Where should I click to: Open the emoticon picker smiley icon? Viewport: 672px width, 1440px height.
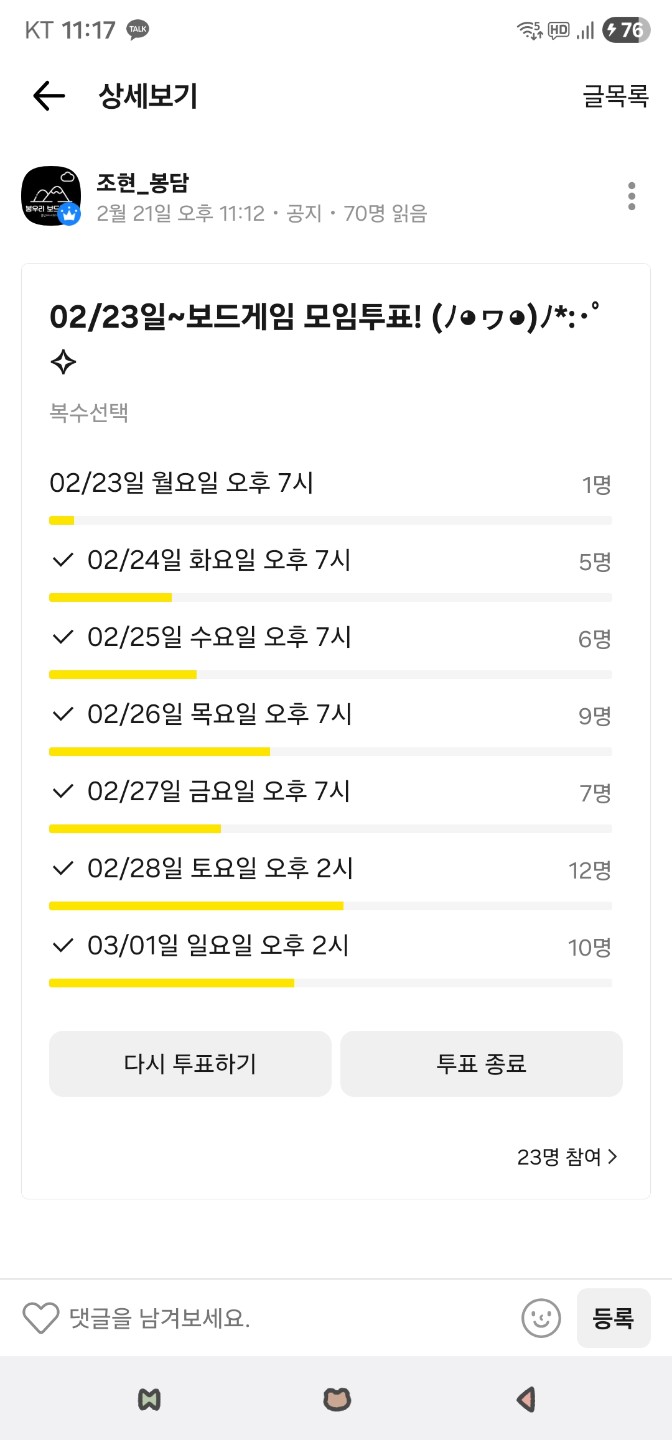541,1318
